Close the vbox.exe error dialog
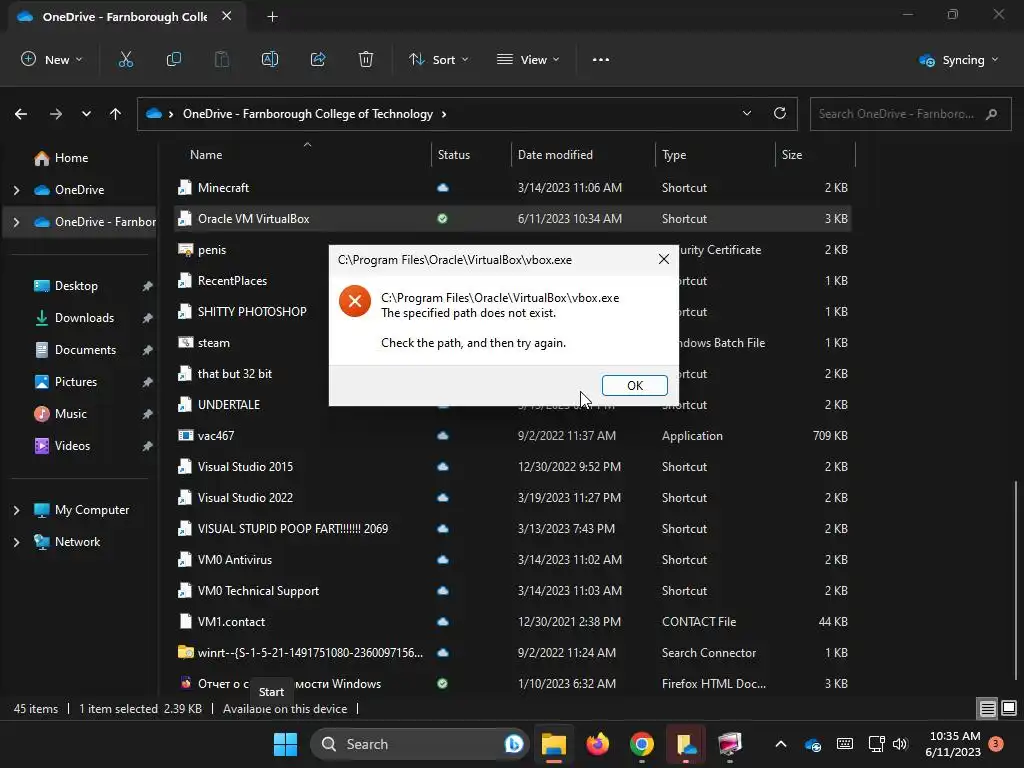Image resolution: width=1024 pixels, height=768 pixels. pos(664,259)
